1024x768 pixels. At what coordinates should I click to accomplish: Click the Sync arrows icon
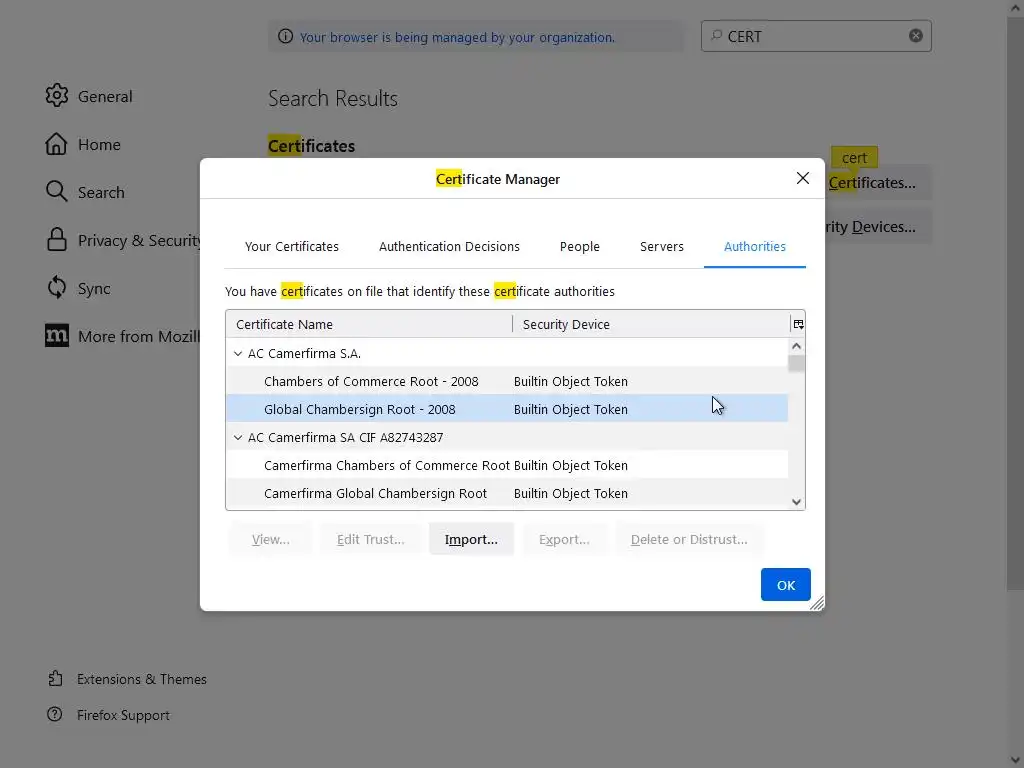coord(56,288)
